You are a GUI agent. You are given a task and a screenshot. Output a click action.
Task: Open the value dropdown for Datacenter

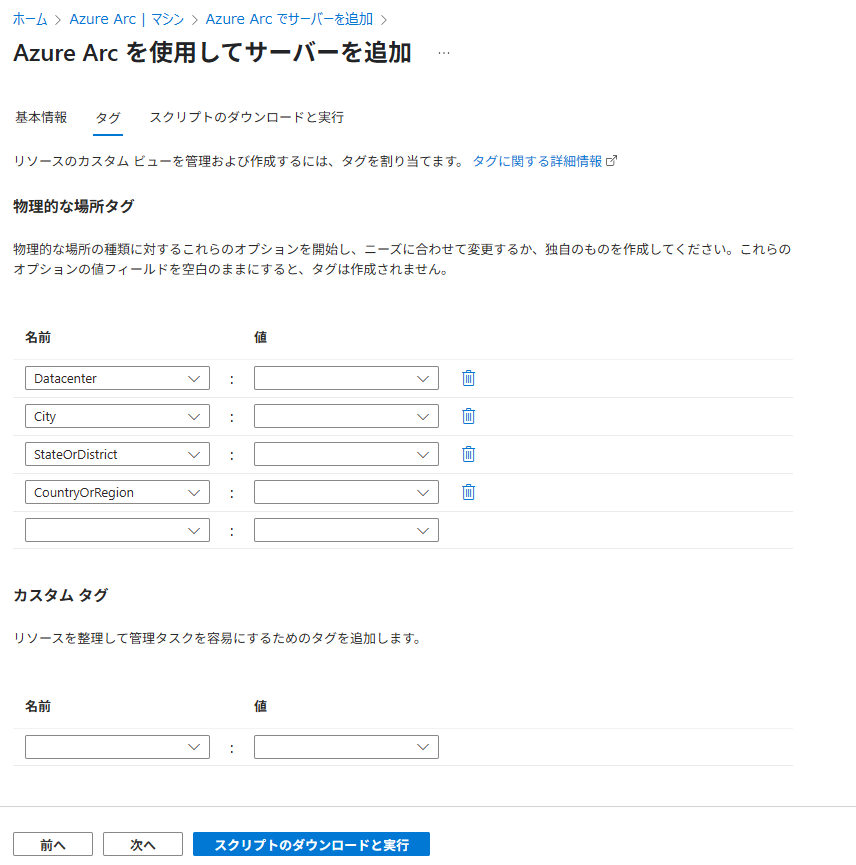[x=346, y=378]
